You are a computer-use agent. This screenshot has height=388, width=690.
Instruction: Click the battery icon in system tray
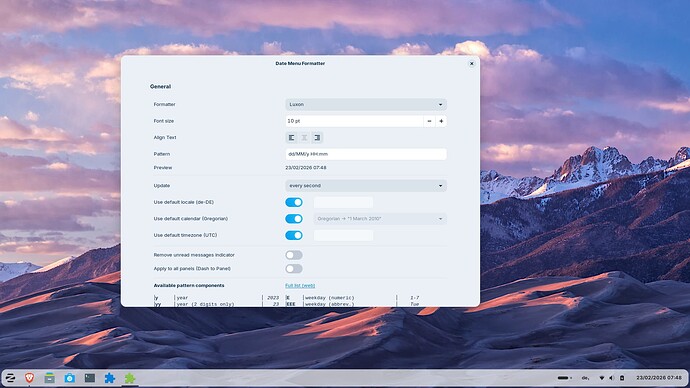[x=622, y=378]
